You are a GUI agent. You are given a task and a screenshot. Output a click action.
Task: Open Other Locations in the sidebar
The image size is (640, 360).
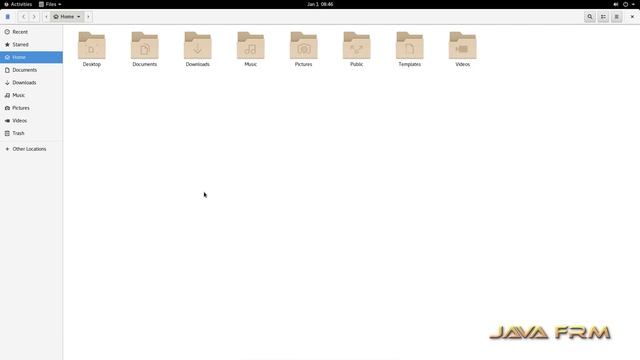(x=31, y=149)
